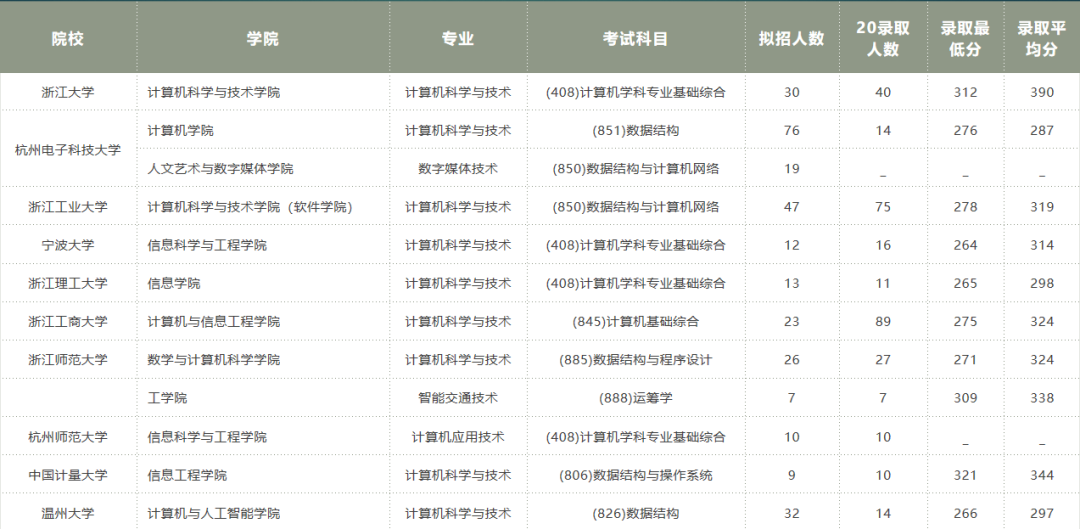Select the 浙江工商大学 cell

[x=68, y=322]
